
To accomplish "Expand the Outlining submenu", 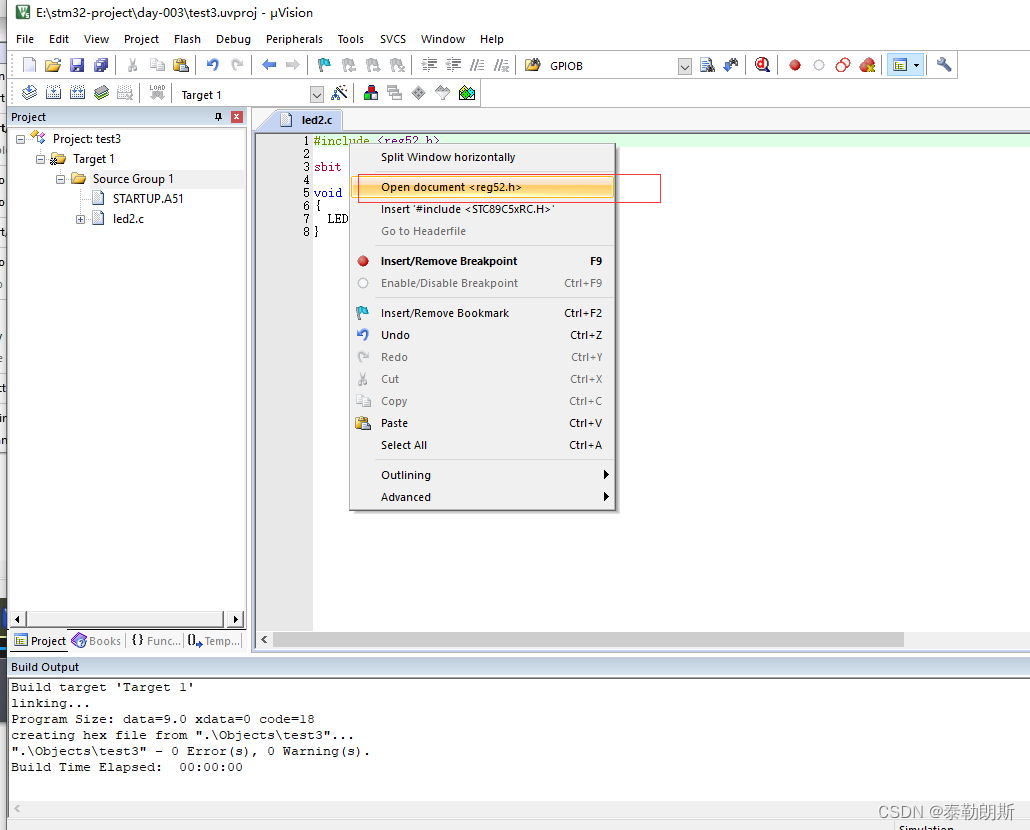I will [x=483, y=475].
